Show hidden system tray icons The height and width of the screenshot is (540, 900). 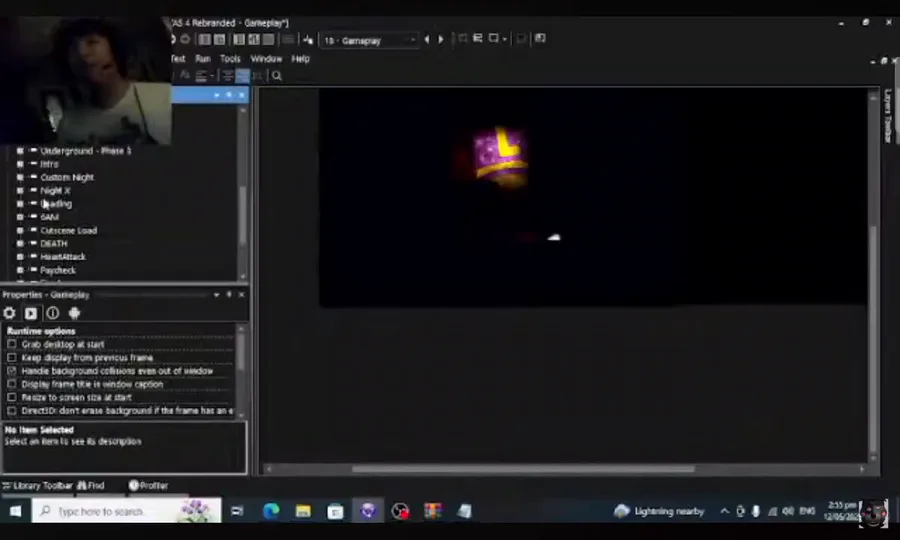(x=724, y=511)
